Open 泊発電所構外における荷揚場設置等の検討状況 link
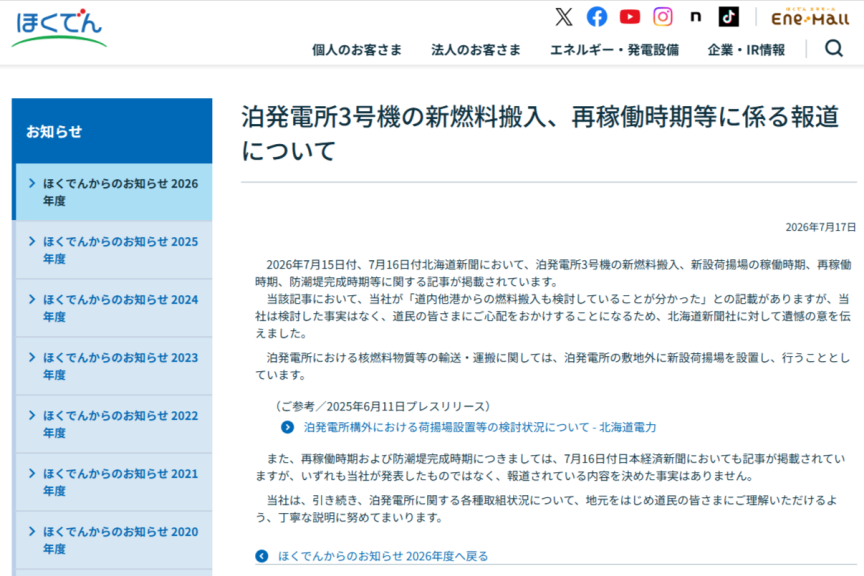The image size is (864, 576). [480, 427]
